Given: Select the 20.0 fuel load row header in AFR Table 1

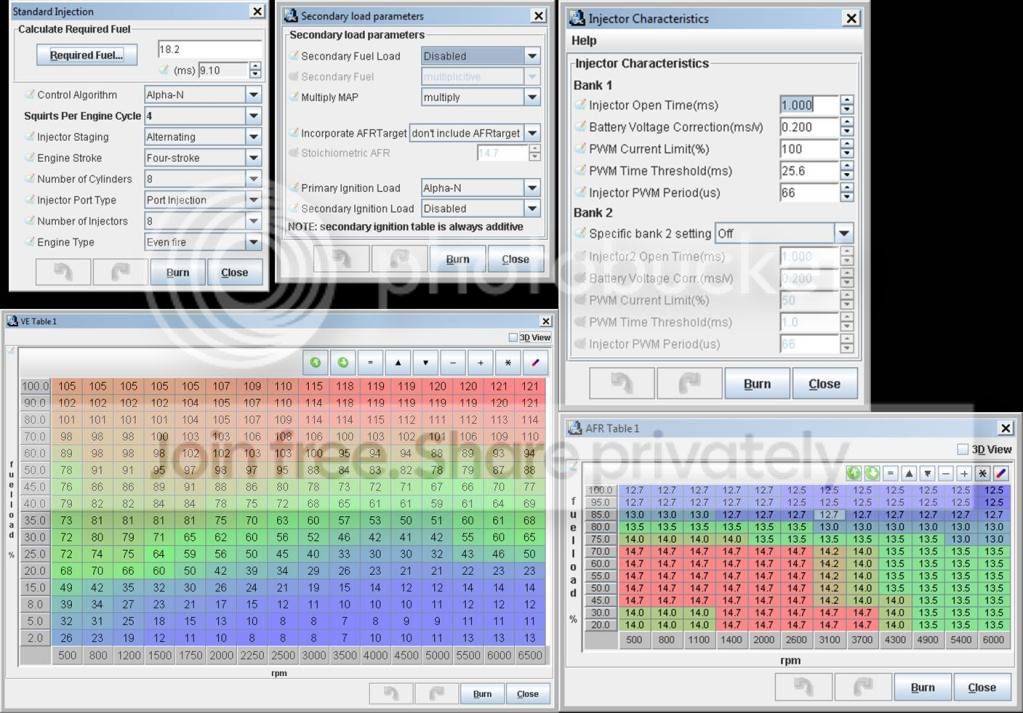Looking at the screenshot, I should click(x=600, y=625).
